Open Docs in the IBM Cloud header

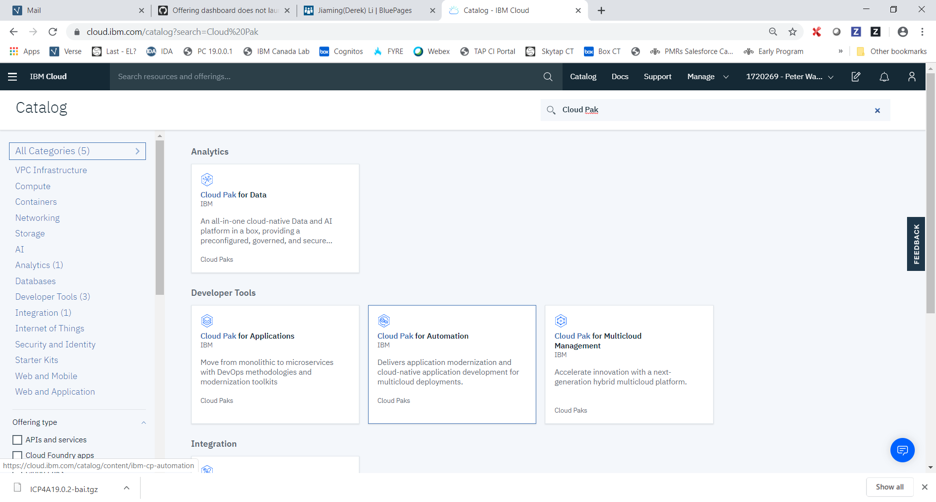point(620,76)
